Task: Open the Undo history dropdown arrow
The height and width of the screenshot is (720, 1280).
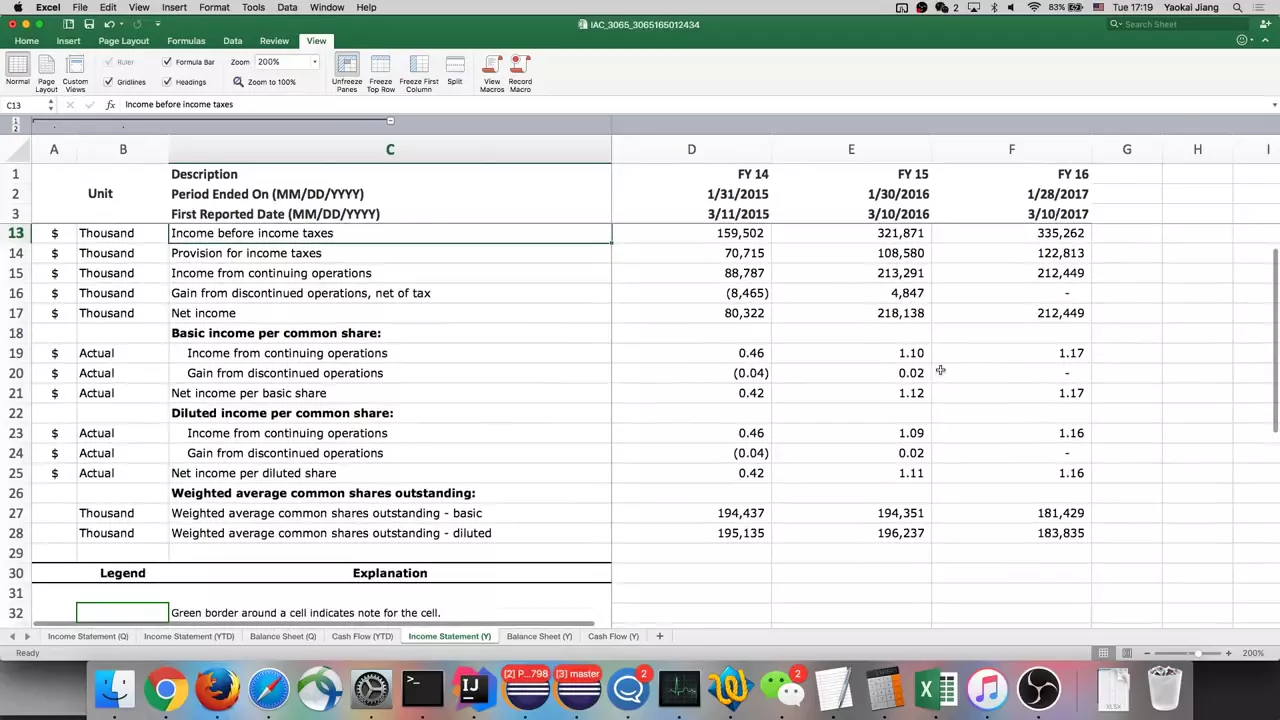Action: coord(122,24)
